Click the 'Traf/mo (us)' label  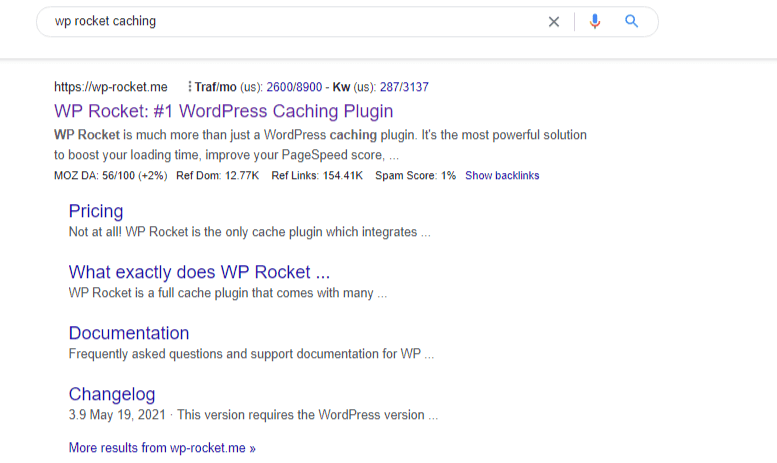(x=229, y=87)
